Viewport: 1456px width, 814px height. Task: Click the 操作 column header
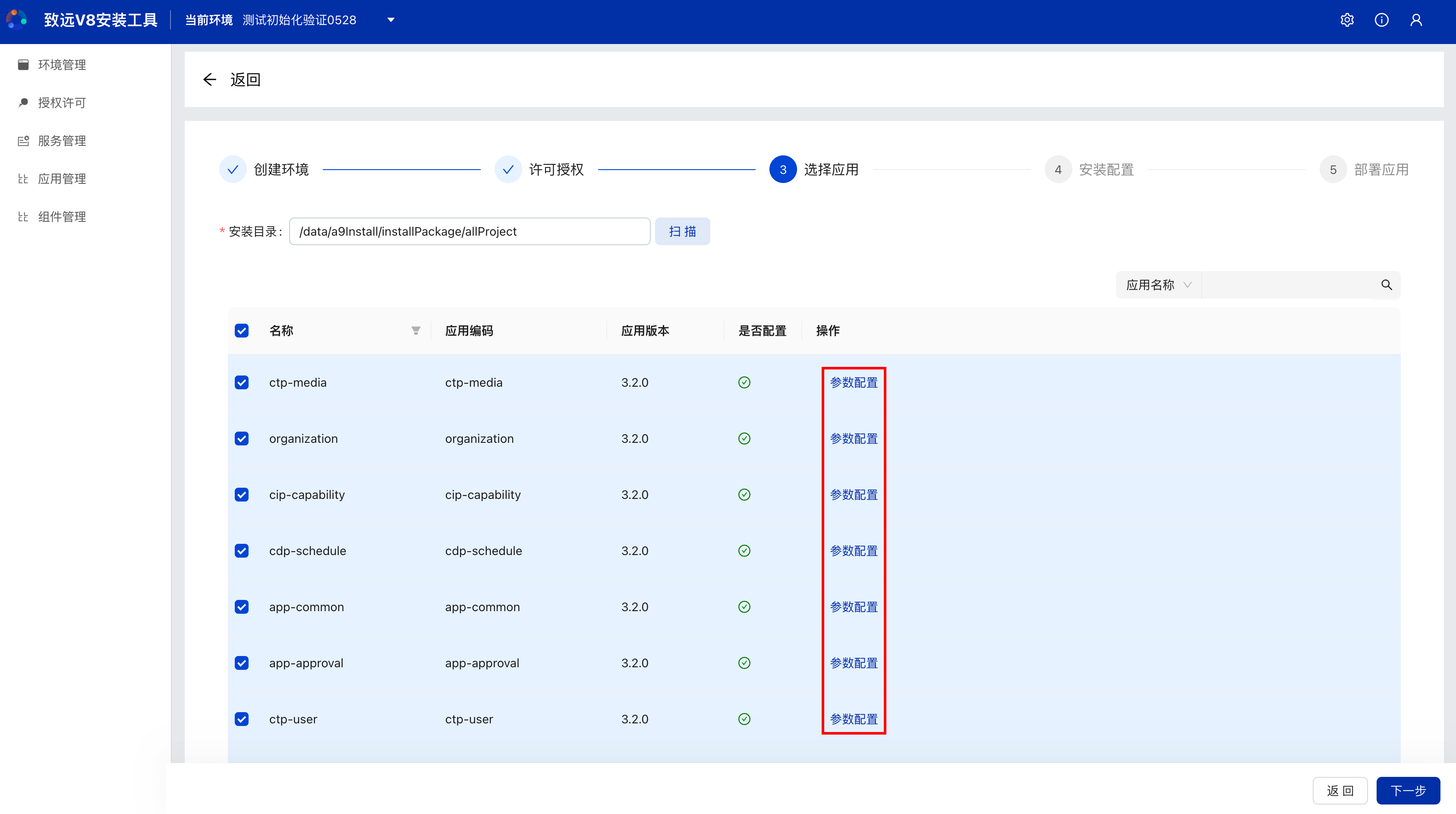point(828,331)
